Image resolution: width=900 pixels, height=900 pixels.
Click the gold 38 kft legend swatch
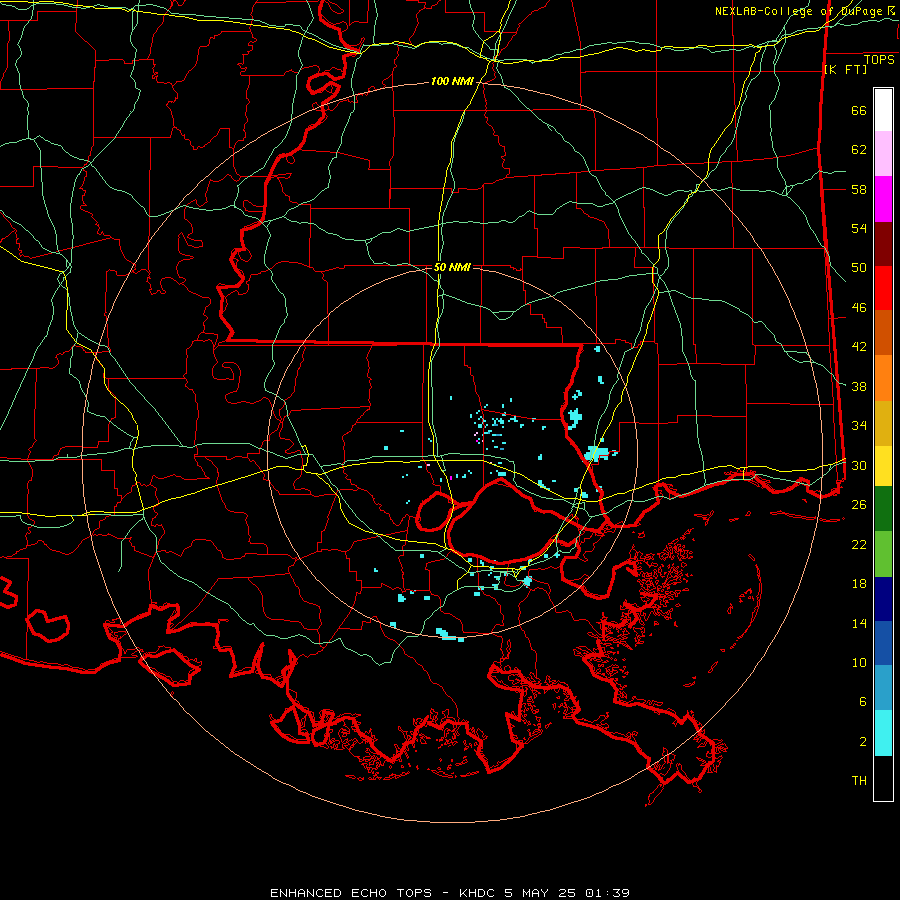coord(883,423)
